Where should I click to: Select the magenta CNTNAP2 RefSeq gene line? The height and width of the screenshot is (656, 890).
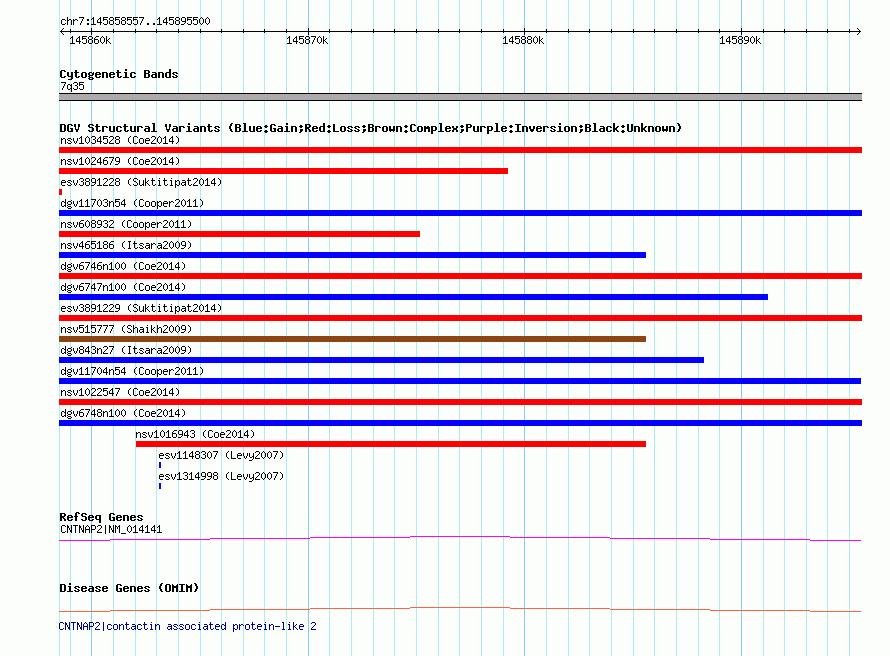[x=460, y=539]
